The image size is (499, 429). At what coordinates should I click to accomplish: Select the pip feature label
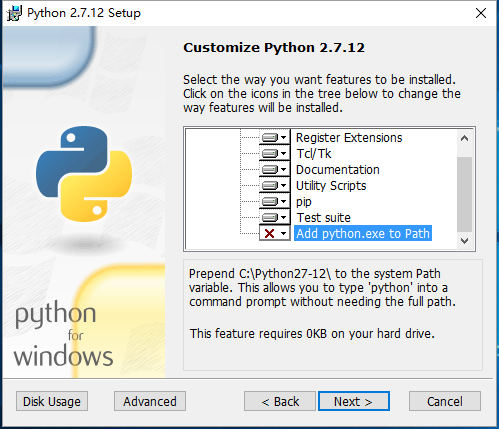click(x=304, y=202)
